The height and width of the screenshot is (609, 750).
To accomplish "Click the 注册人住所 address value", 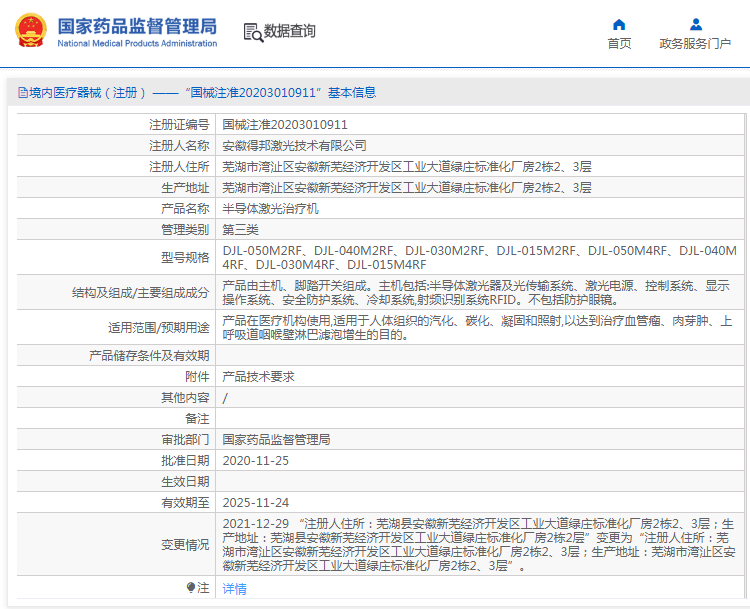I will pyautogui.click(x=407, y=166).
